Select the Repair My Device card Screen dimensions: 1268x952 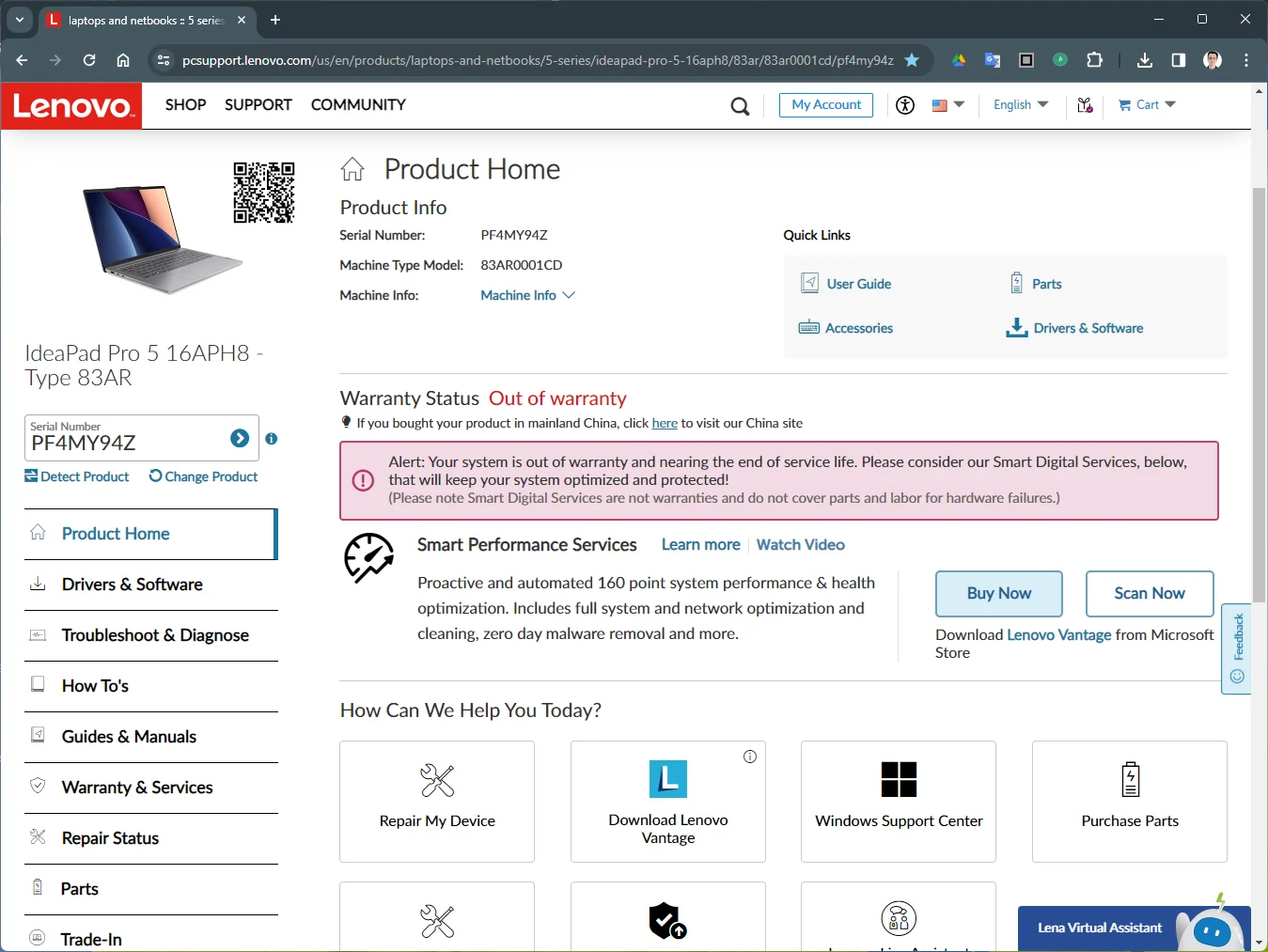[x=437, y=802]
